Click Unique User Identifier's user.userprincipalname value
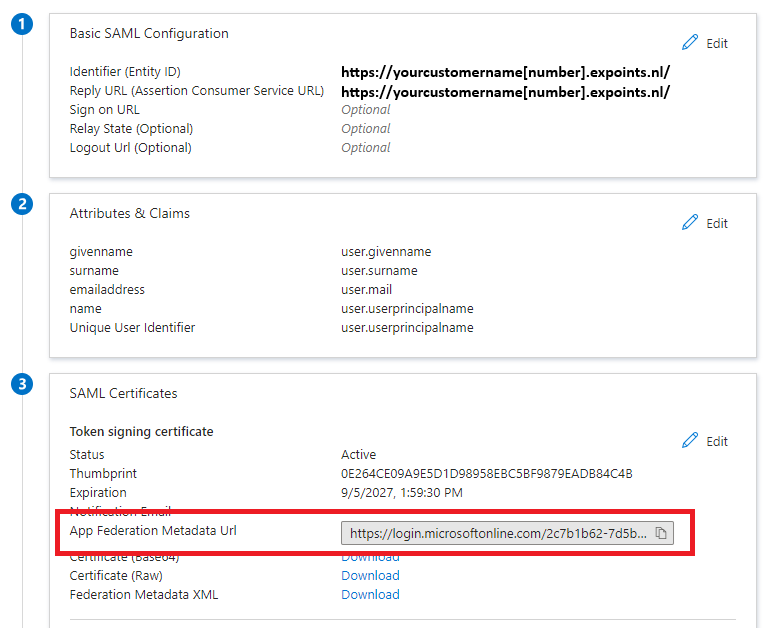 tap(407, 328)
